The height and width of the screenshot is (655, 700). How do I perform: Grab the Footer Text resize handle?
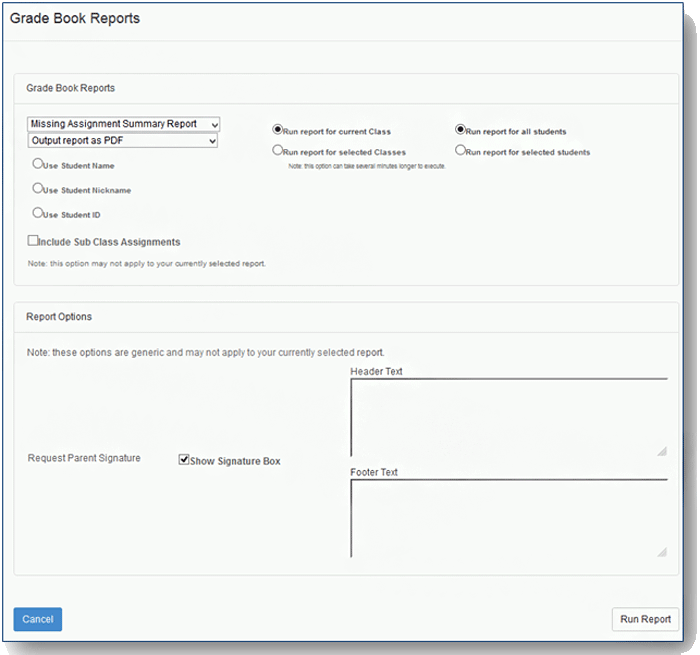pos(662,552)
